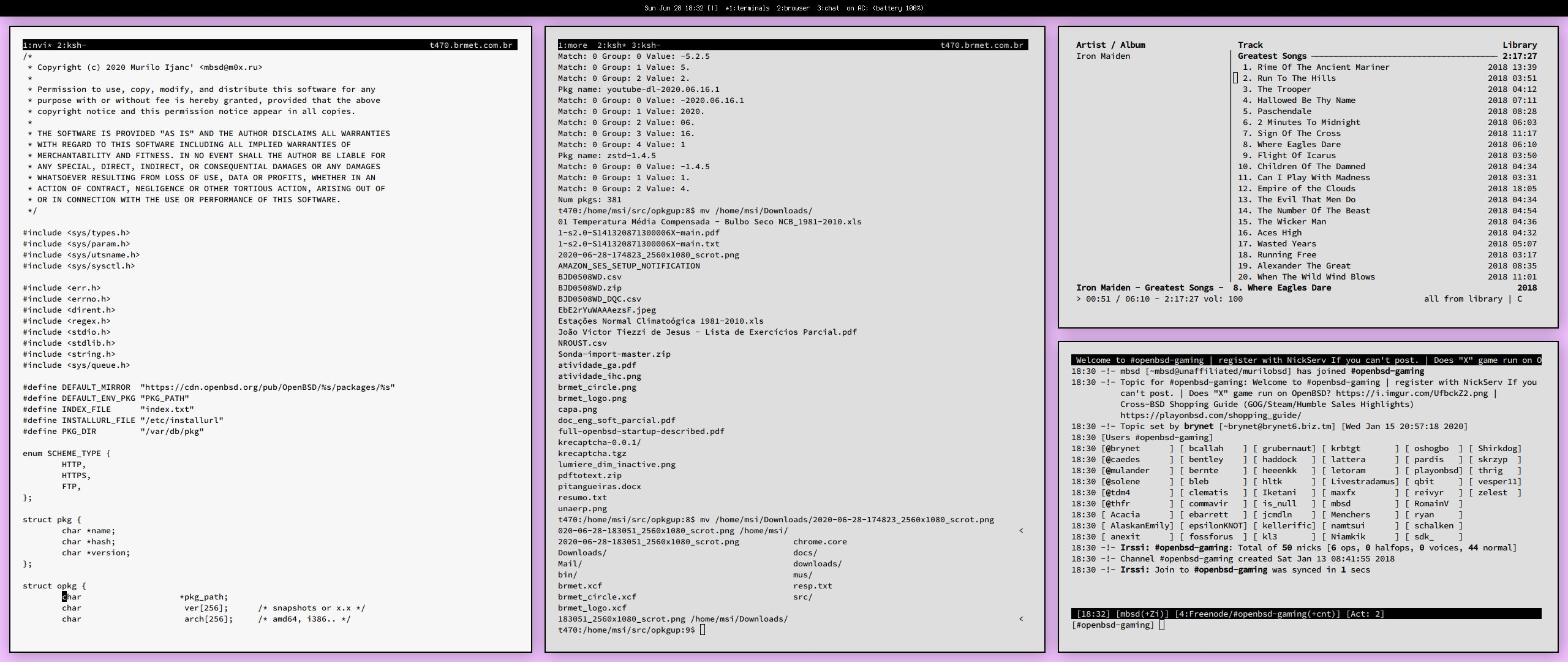Screen dimensions: 1568x662
Task: Open the playonbsd.com shopping guide link
Action: (1210, 415)
